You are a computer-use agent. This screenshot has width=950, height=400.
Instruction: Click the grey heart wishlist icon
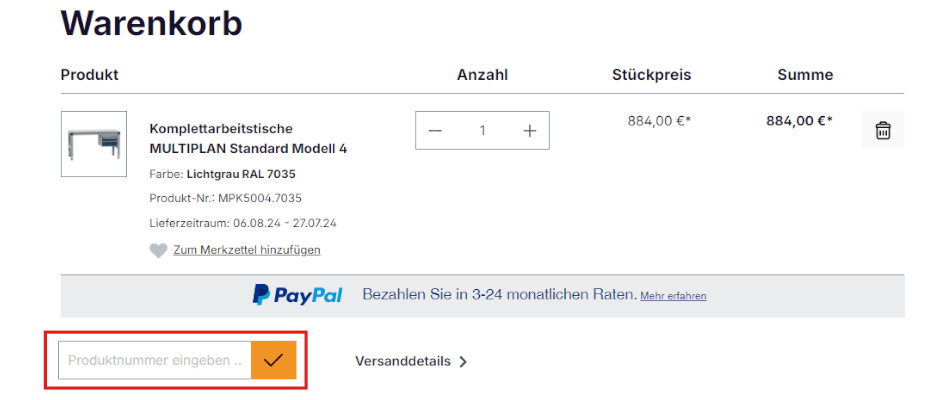click(x=158, y=250)
